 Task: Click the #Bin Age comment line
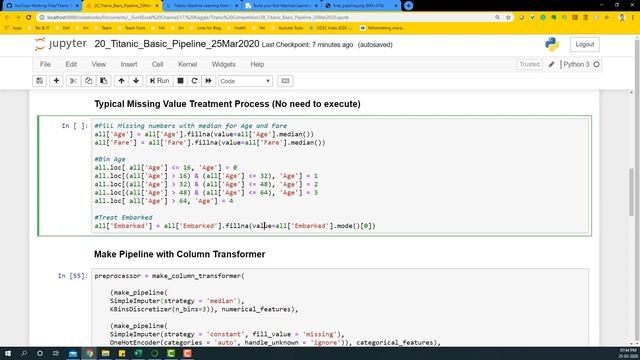(x=110, y=159)
